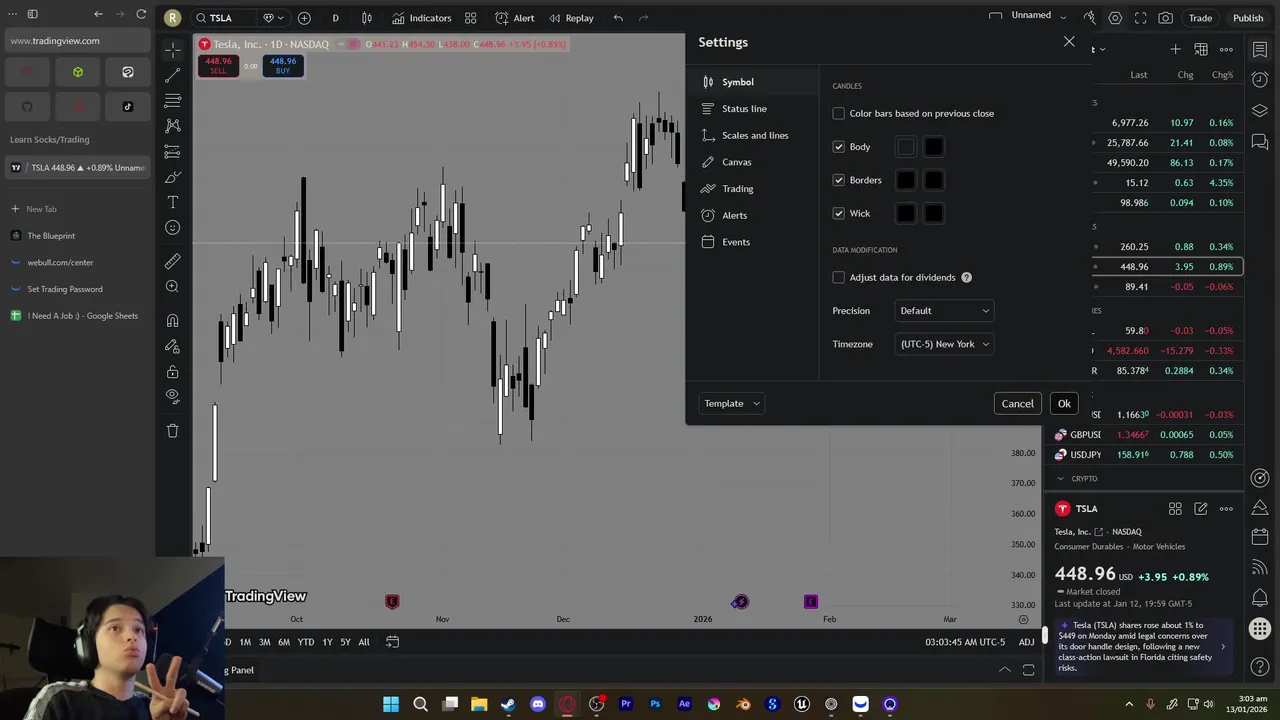The image size is (1280, 720).
Task: Click the undo arrow in toolbar
Action: coord(618,18)
